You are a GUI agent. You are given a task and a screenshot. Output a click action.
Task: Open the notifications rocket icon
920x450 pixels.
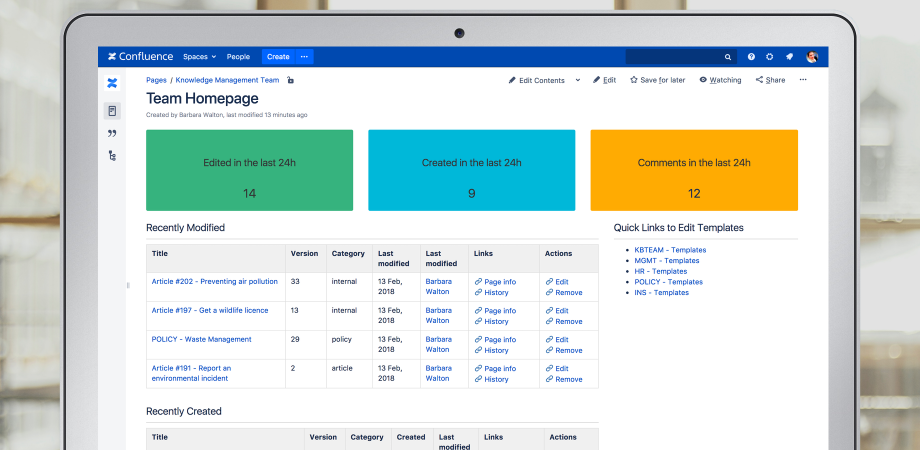pyautogui.click(x=789, y=57)
